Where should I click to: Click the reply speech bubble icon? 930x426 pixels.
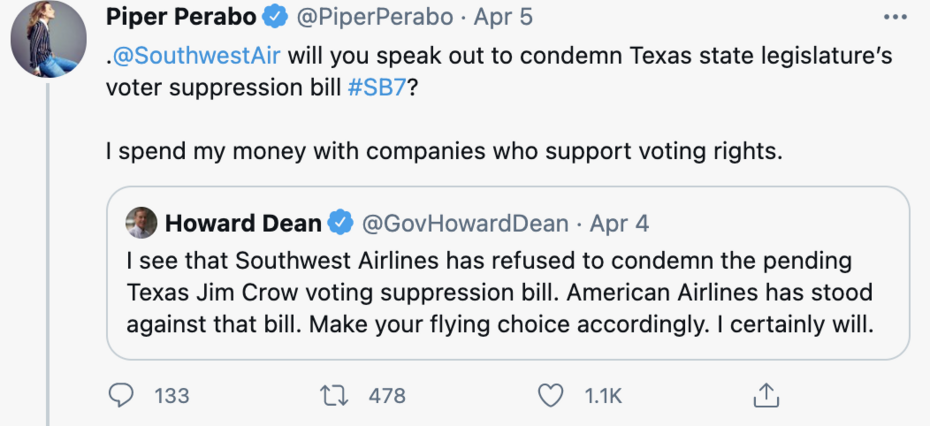pos(120,396)
